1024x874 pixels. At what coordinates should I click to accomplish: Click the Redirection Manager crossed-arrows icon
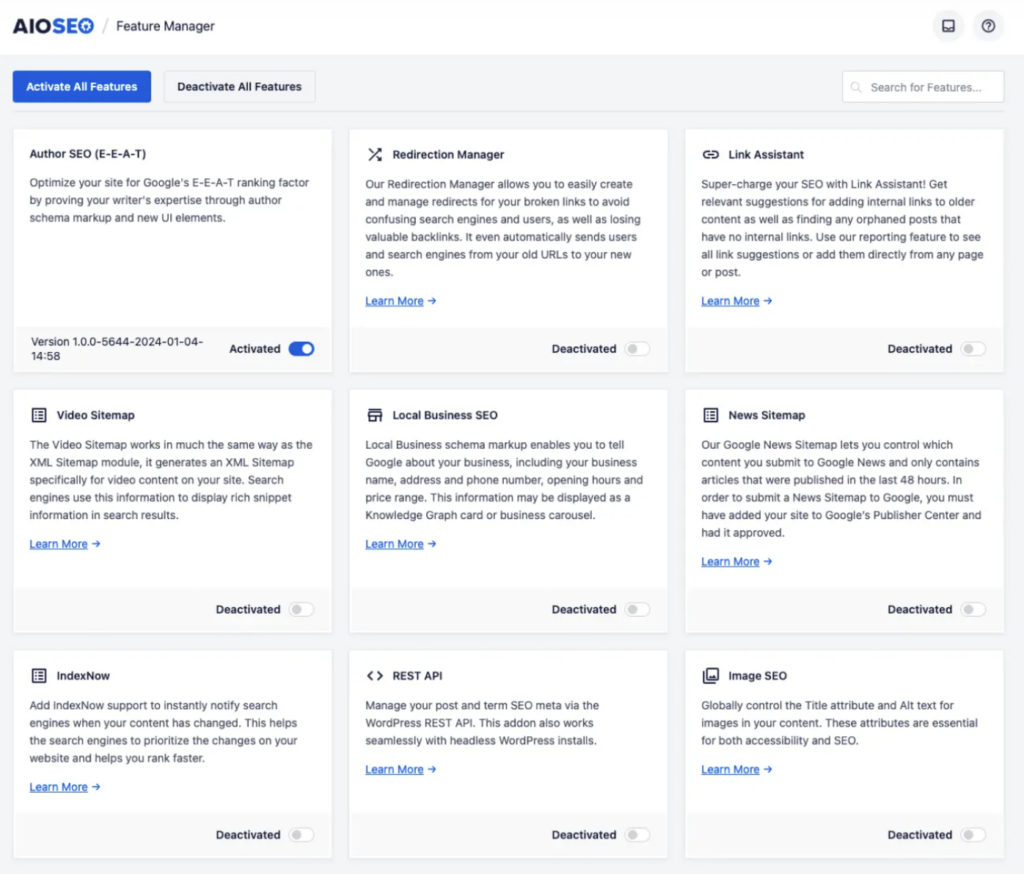(x=375, y=155)
